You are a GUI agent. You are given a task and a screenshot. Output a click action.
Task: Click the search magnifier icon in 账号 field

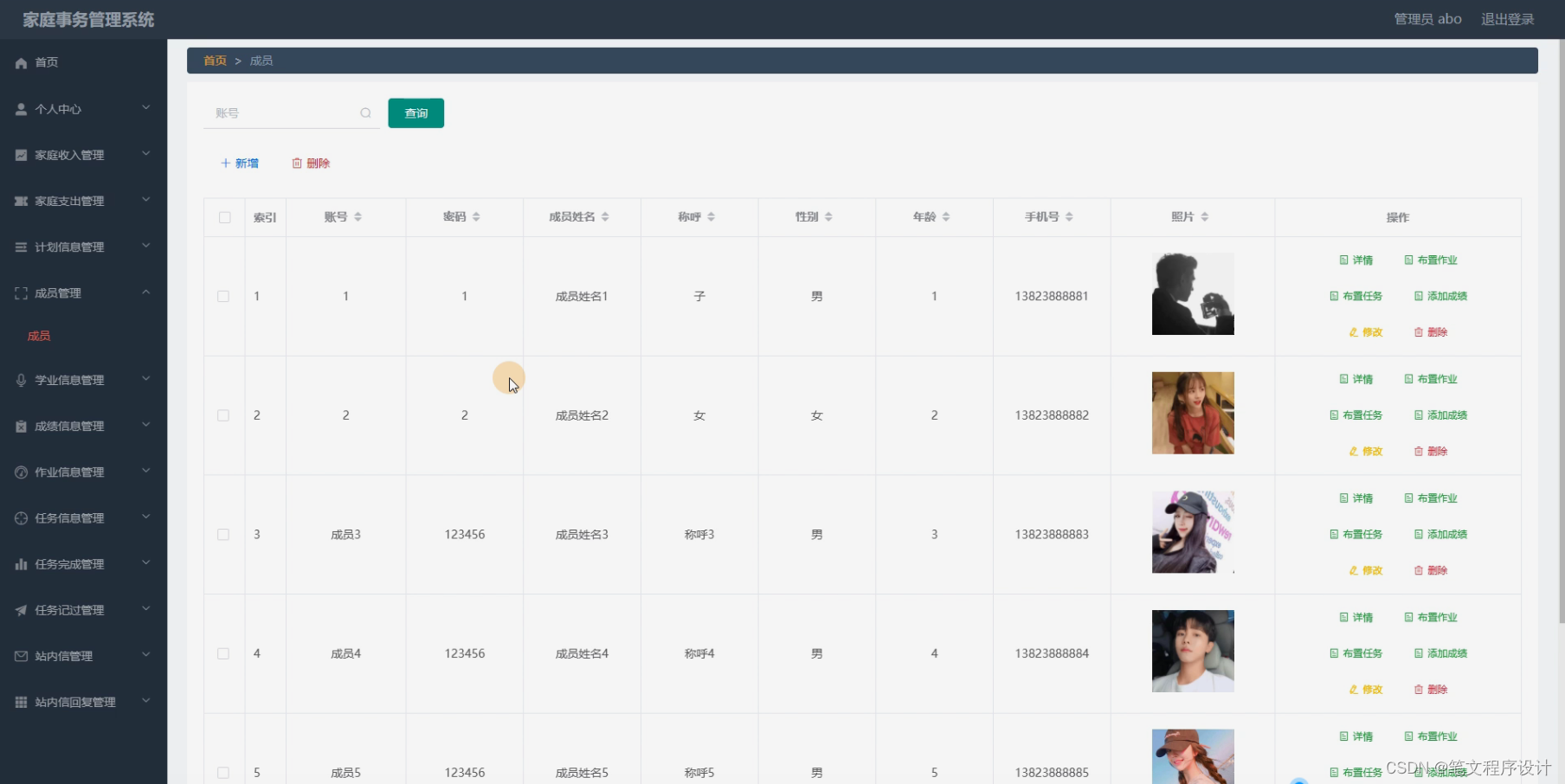click(x=366, y=113)
